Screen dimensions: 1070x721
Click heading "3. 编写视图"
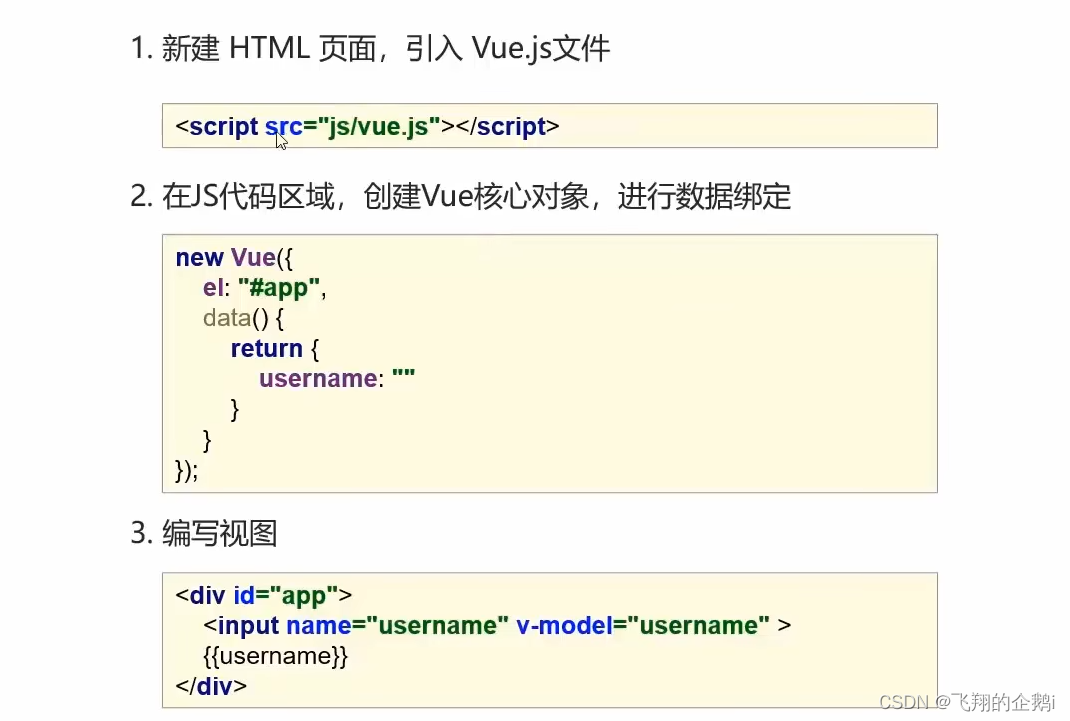point(204,533)
